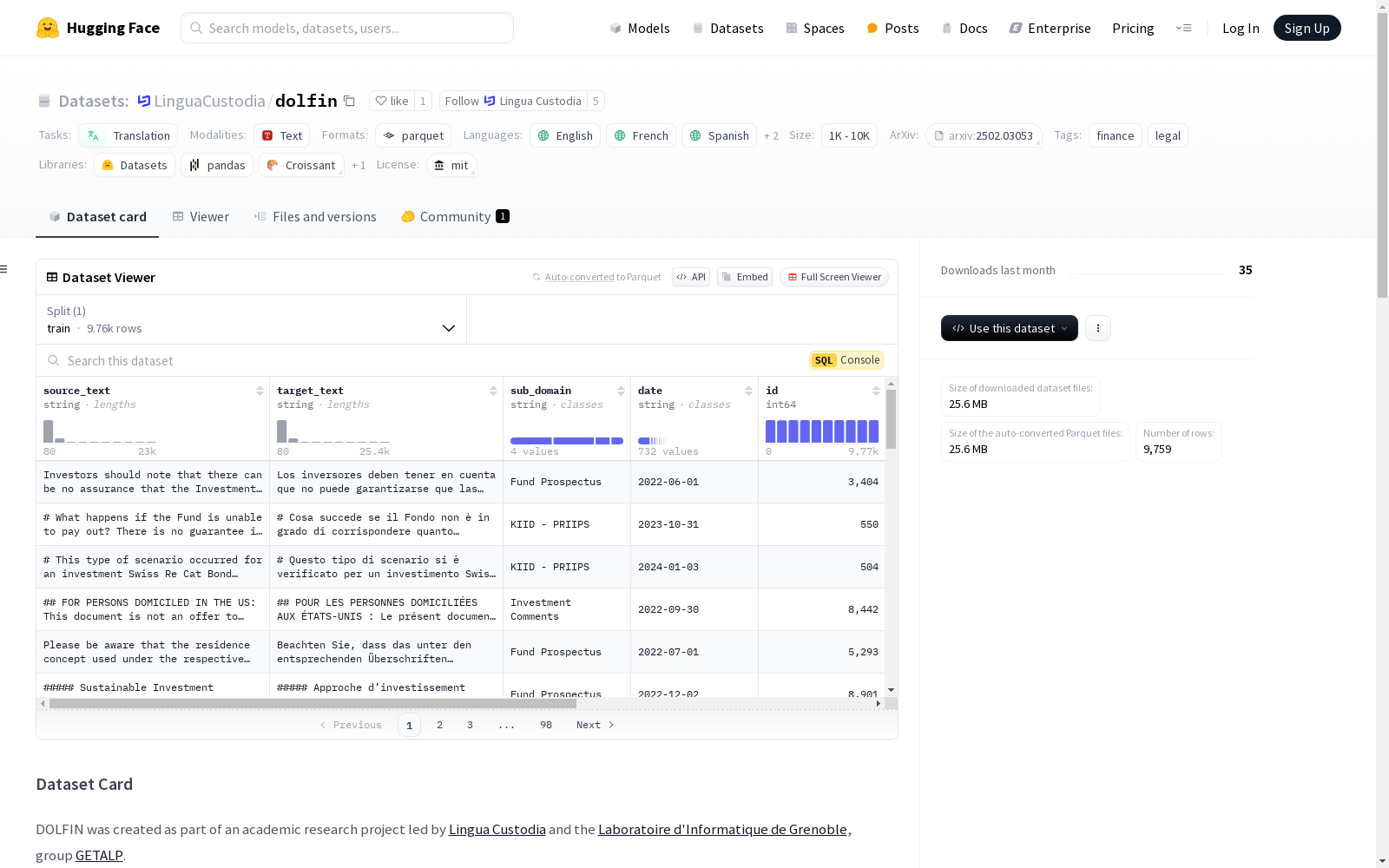The height and width of the screenshot is (868, 1389).
Task: Open the Datasets library tag
Action: point(135,165)
